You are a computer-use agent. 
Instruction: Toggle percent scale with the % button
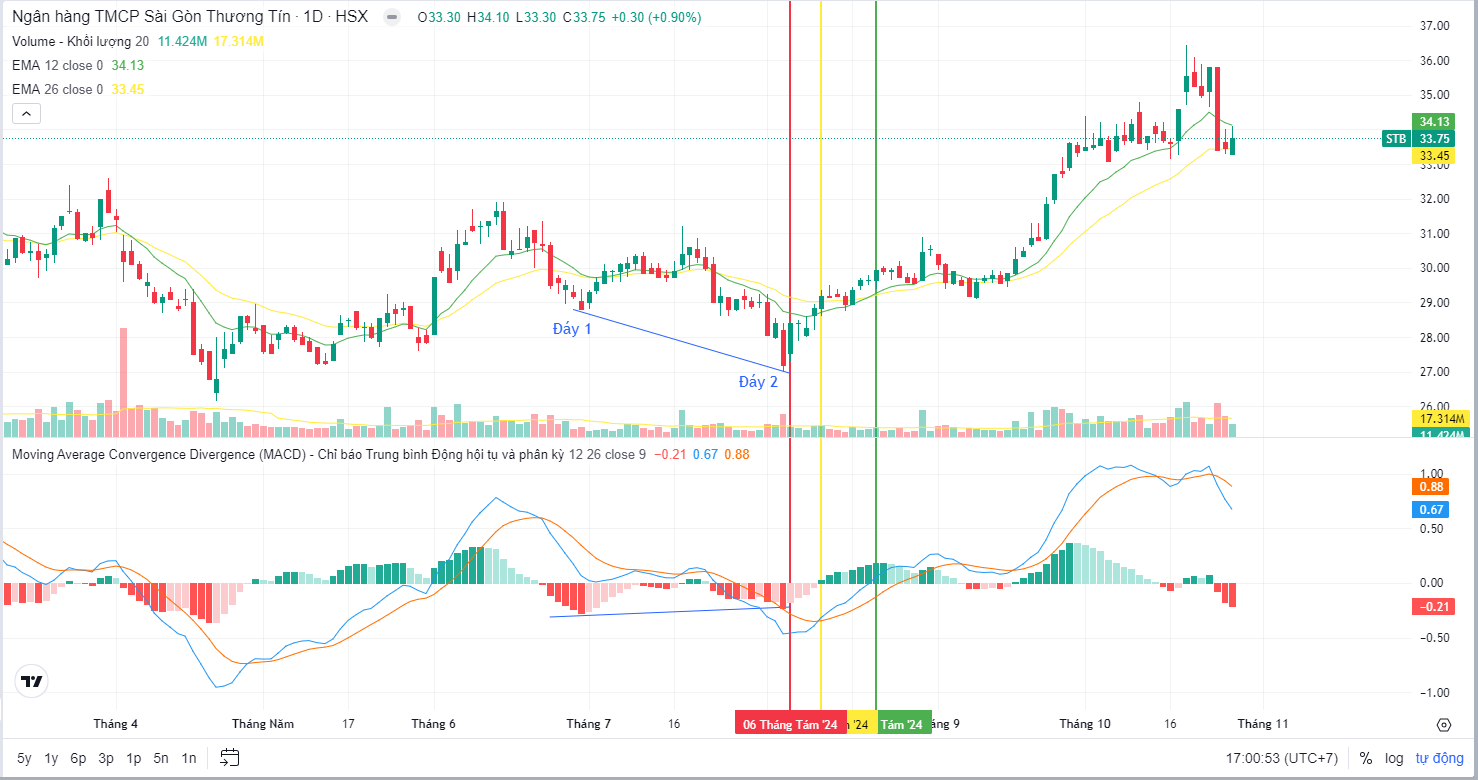click(1366, 758)
